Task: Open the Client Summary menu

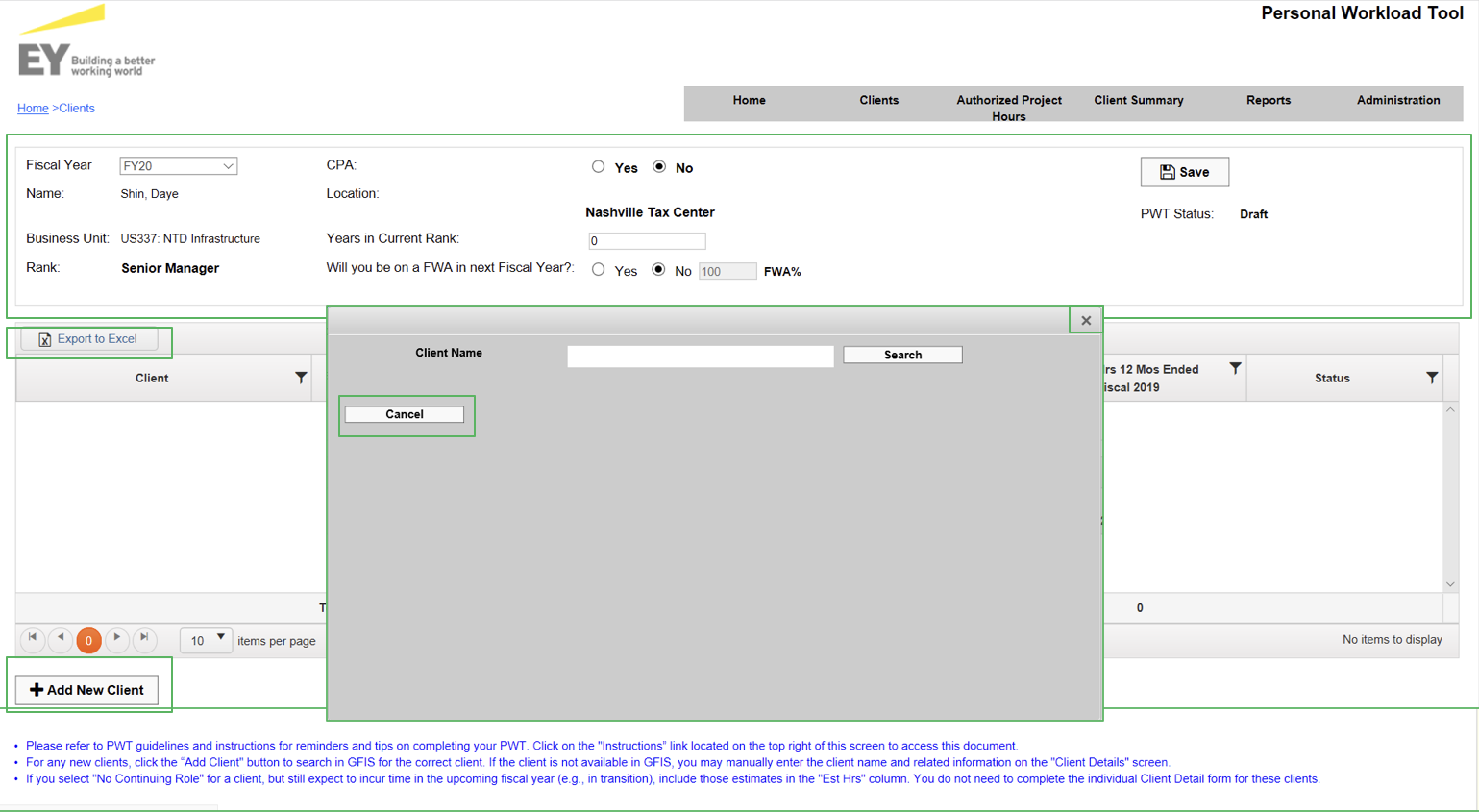Action: pos(1139,100)
